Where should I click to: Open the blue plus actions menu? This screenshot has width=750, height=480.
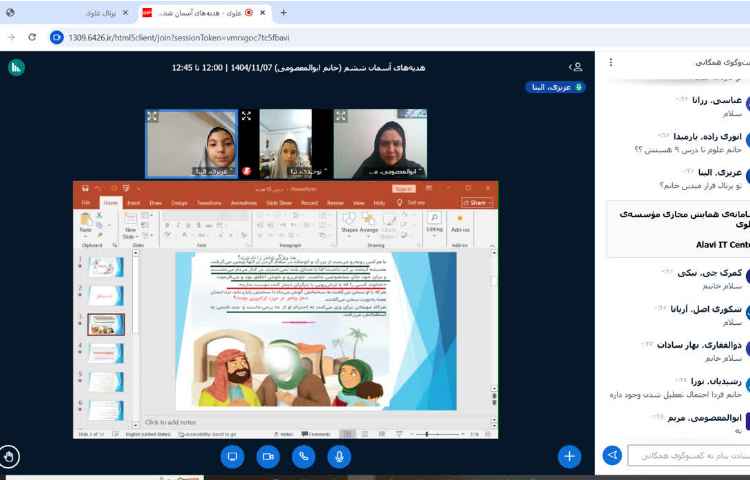pos(570,456)
